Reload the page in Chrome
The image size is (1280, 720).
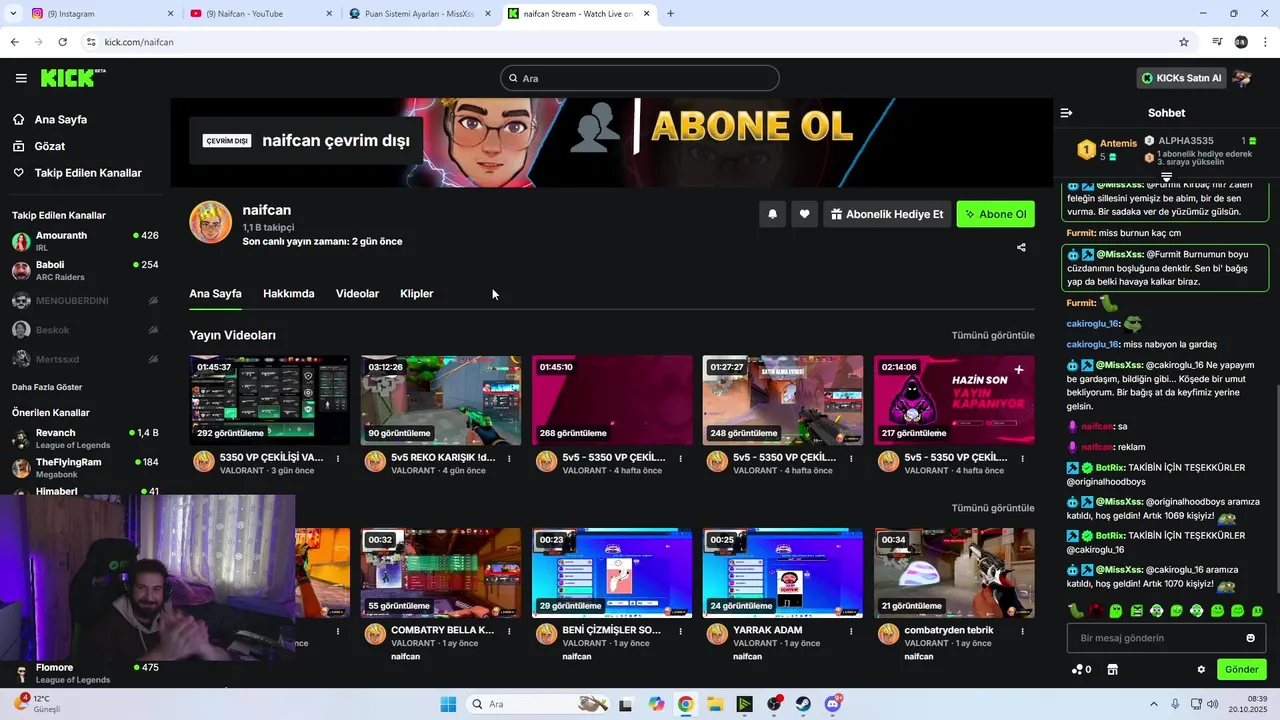coord(62,42)
